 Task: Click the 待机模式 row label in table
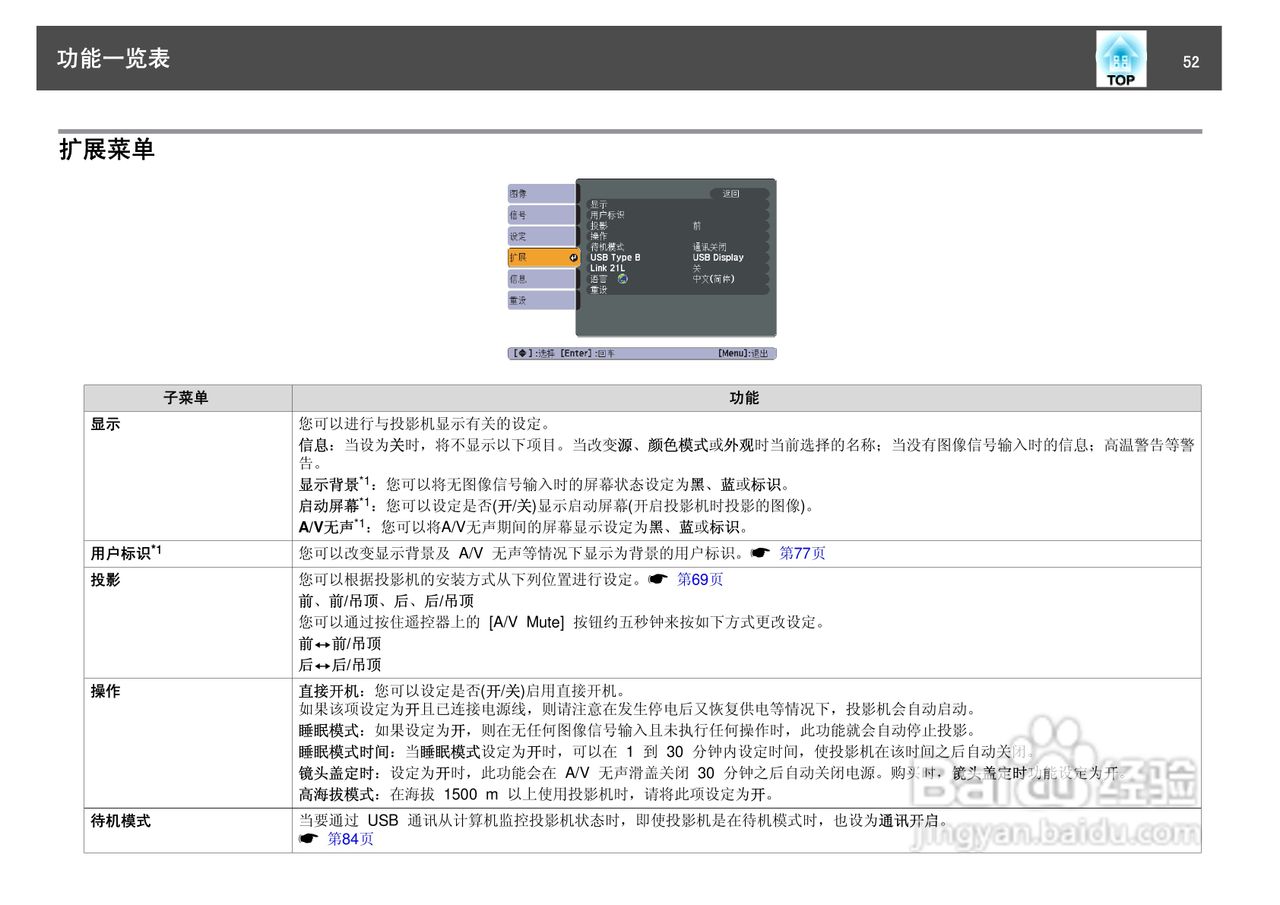coord(120,820)
